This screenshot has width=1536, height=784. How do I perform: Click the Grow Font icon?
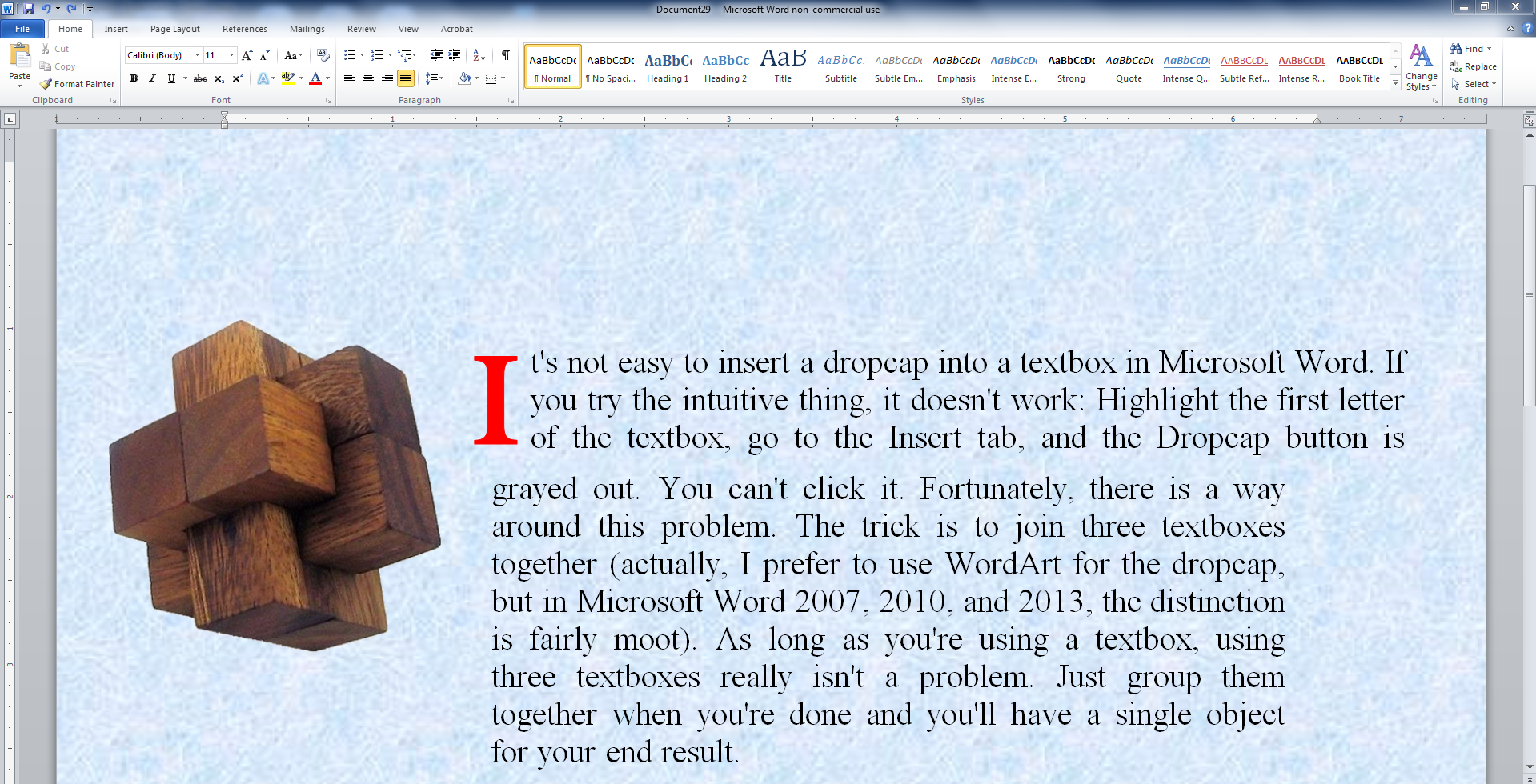coord(247,55)
